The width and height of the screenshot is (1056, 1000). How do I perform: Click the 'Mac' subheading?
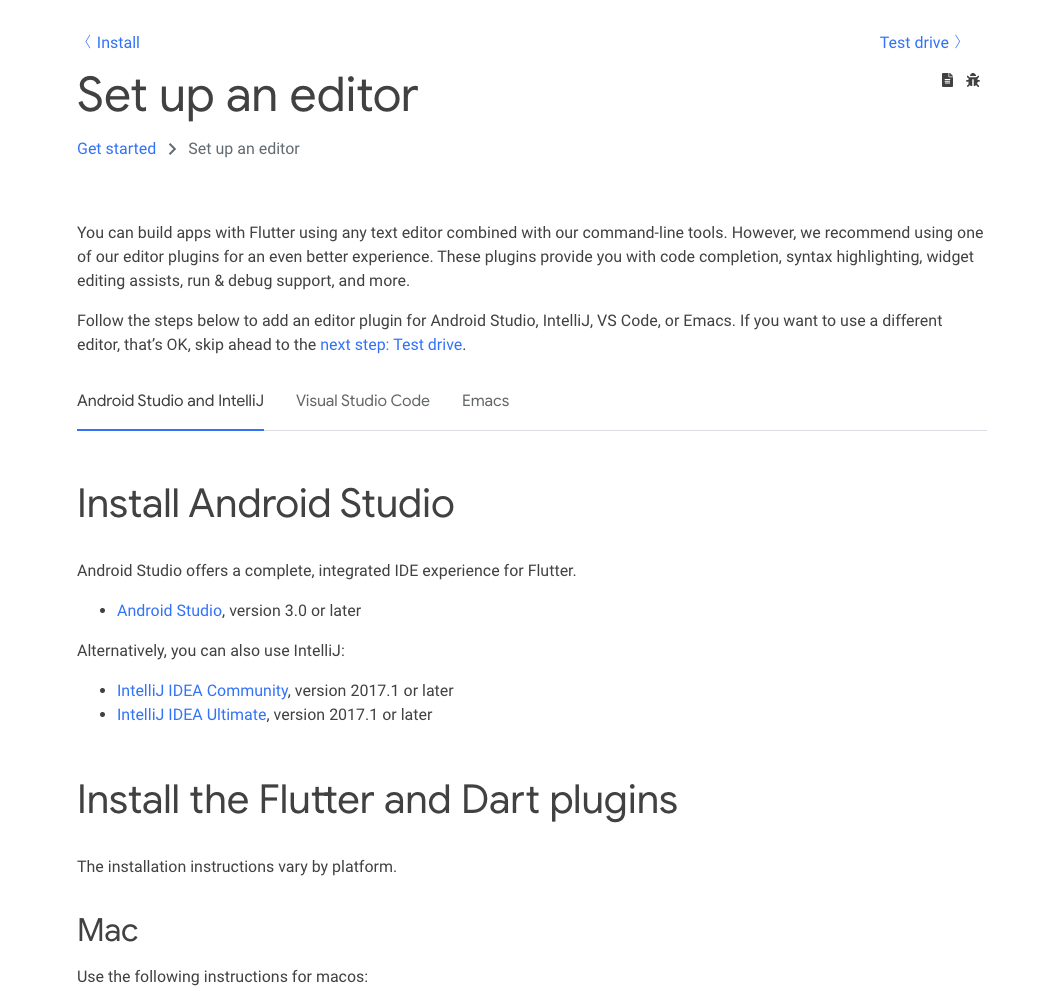pyautogui.click(x=108, y=930)
